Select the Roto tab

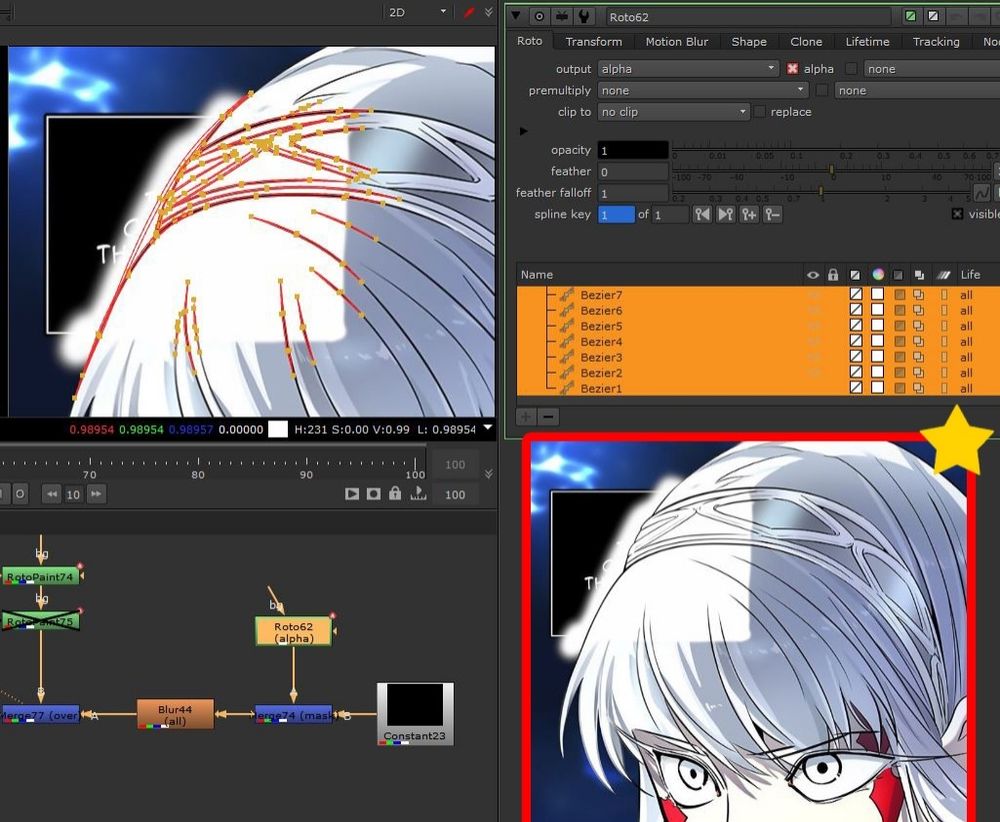529,41
